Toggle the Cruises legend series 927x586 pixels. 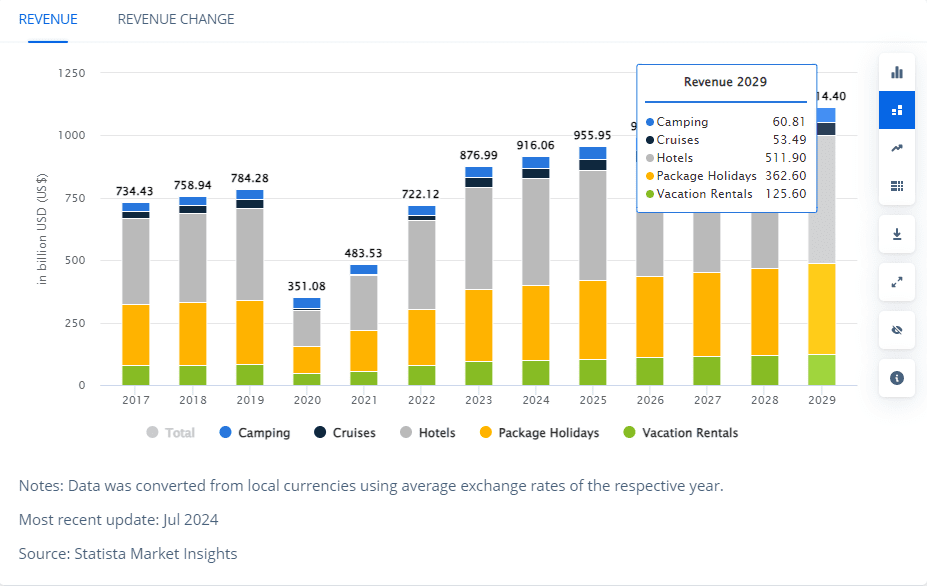click(x=345, y=433)
